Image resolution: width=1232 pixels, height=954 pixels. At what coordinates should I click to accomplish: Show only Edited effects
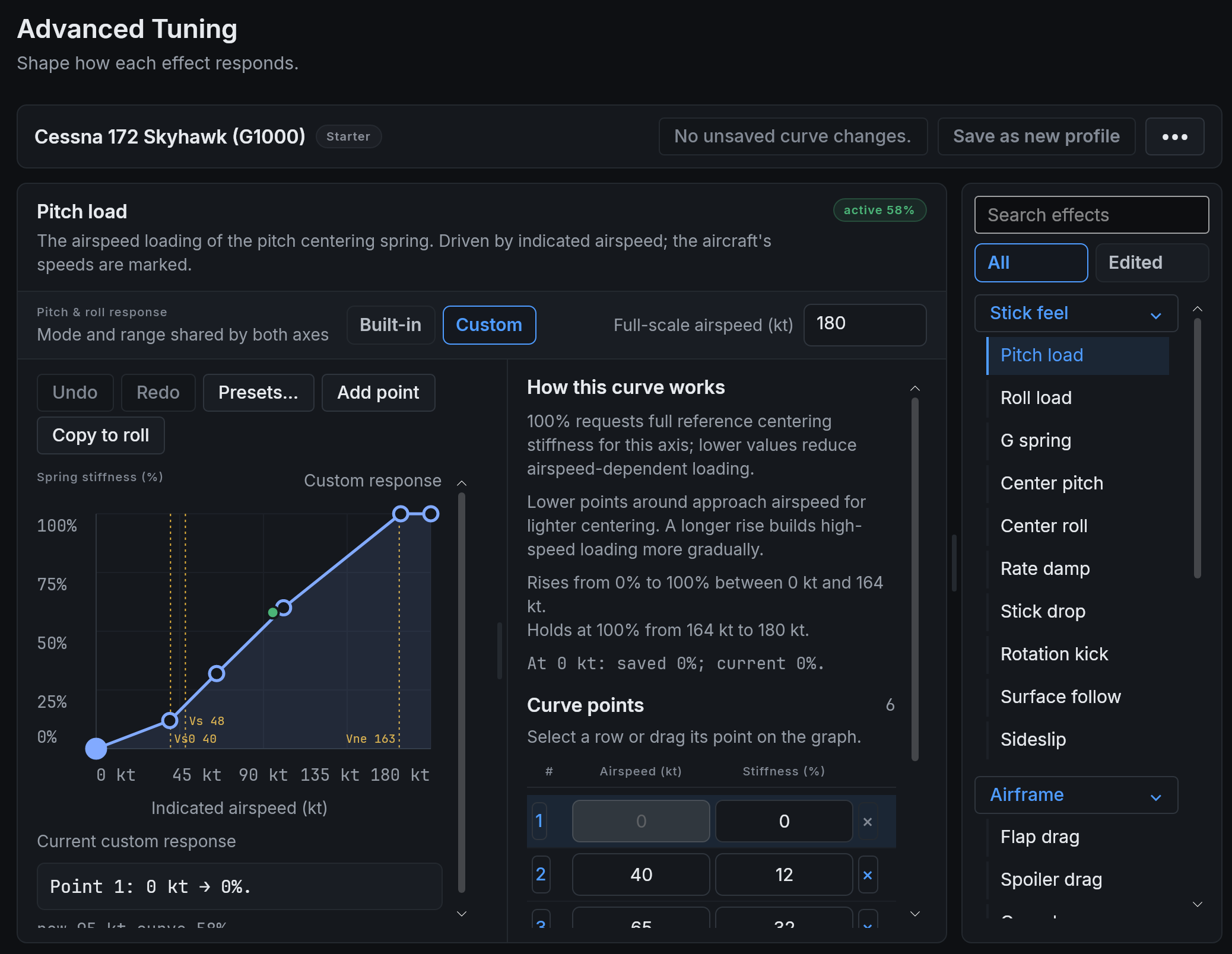1152,263
